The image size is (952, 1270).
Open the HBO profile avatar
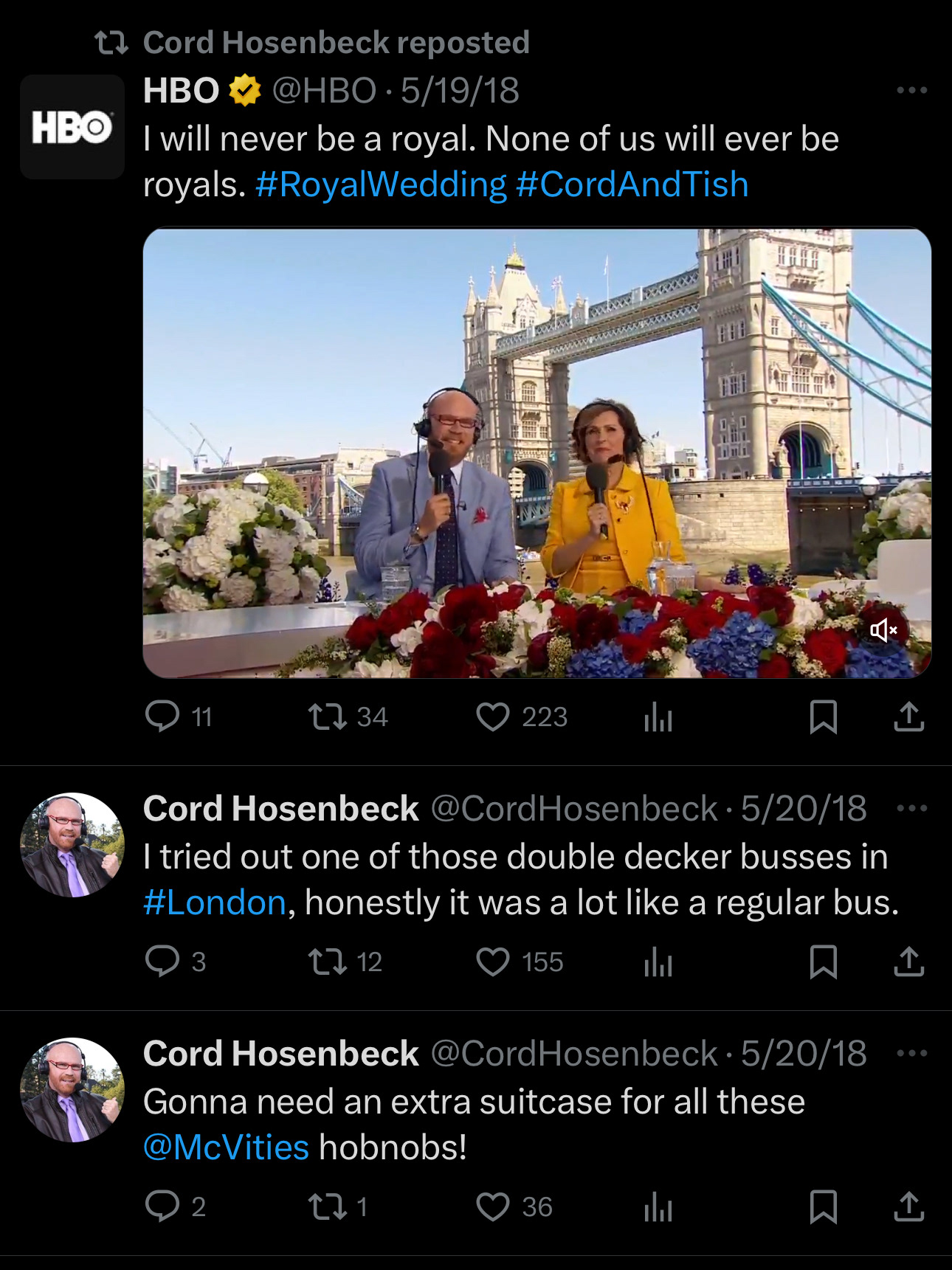click(72, 127)
